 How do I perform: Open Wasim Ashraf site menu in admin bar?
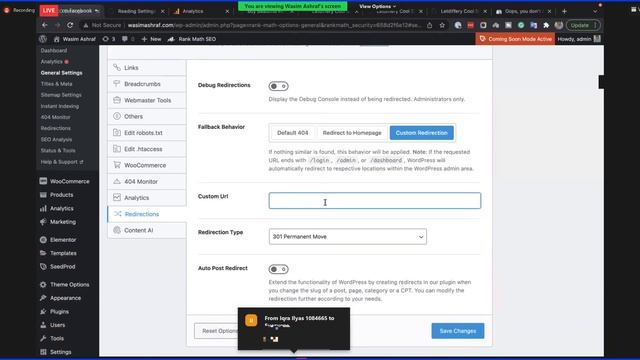pyautogui.click(x=75, y=39)
